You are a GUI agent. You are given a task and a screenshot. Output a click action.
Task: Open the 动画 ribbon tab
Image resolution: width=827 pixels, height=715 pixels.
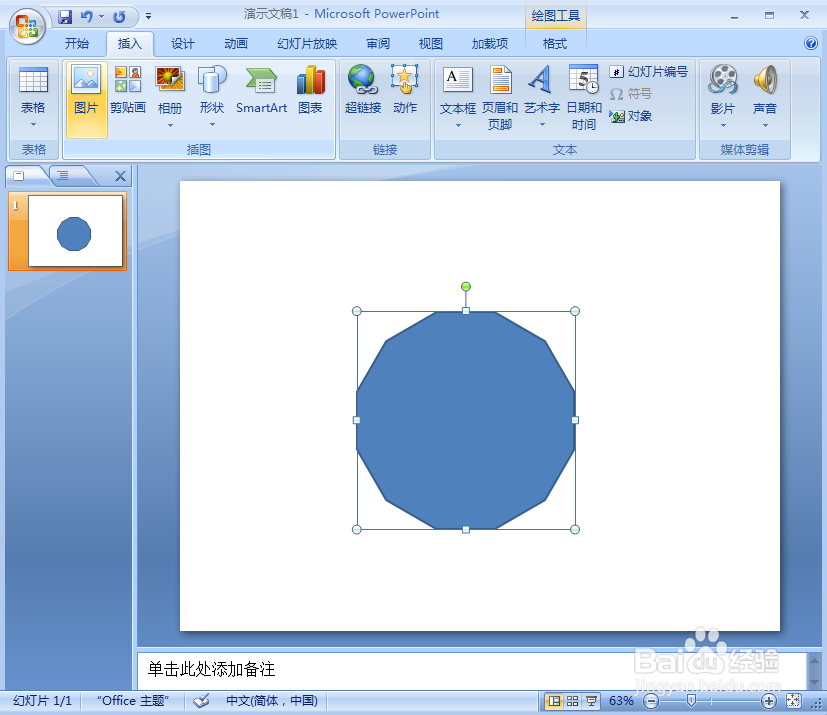coord(236,44)
